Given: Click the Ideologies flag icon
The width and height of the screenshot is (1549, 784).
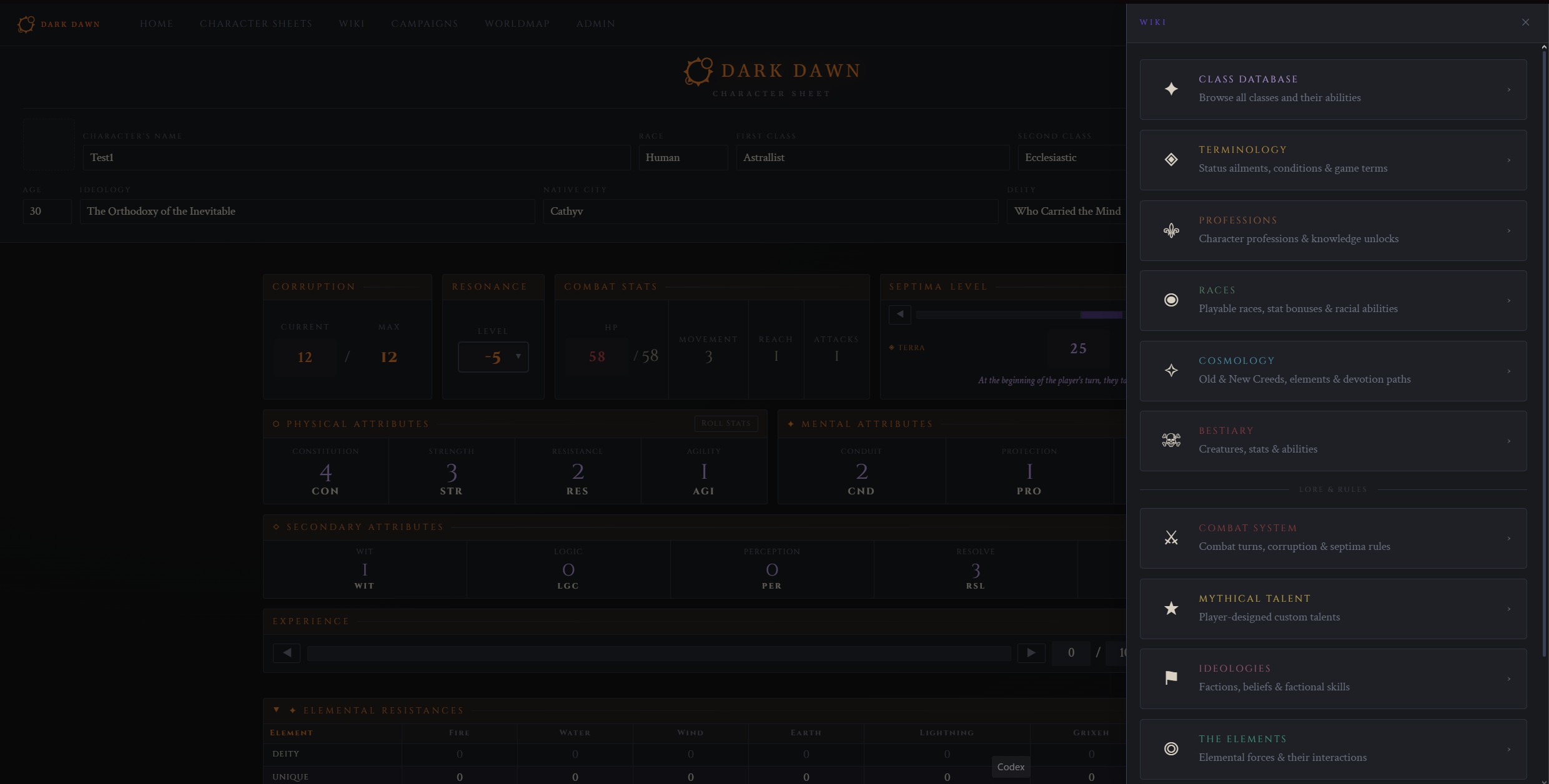Looking at the screenshot, I should [x=1171, y=679].
